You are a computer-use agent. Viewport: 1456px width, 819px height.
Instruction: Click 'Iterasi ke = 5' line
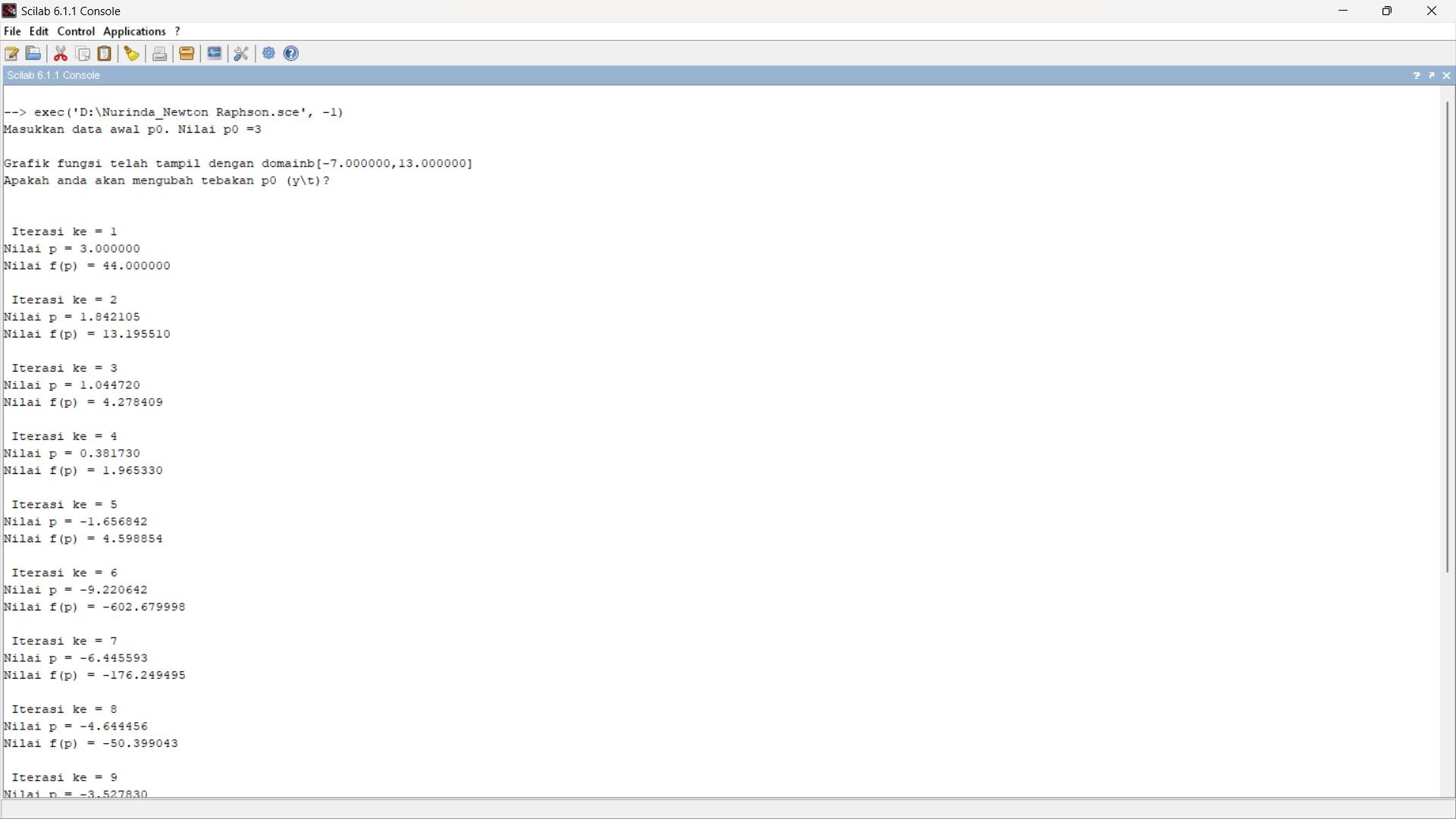click(x=64, y=505)
